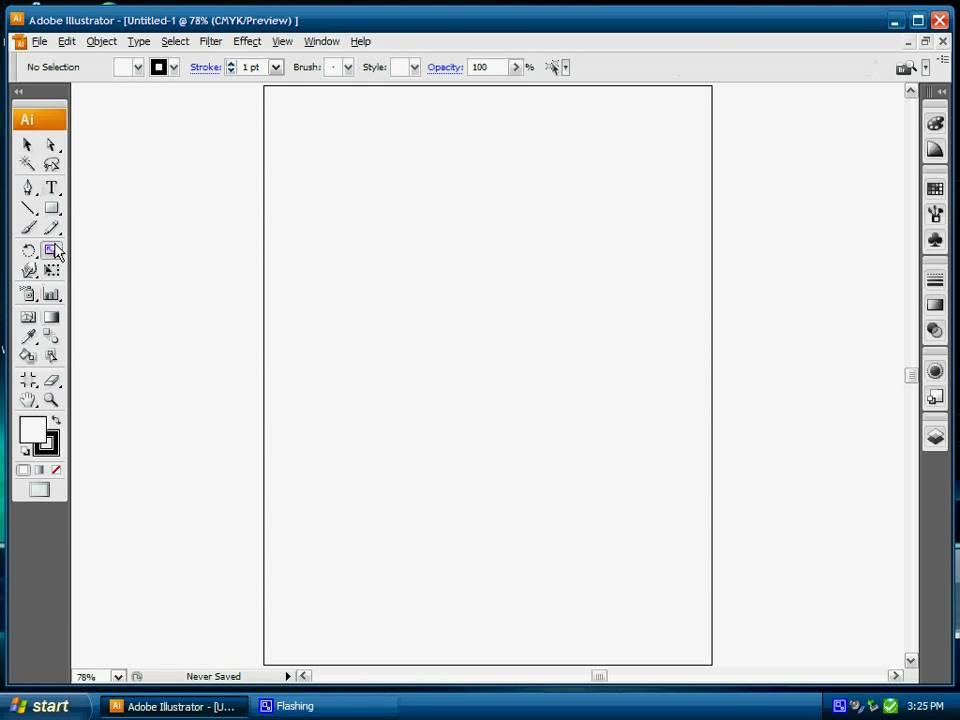Select the Column Graph tool
The image size is (960, 720).
click(51, 294)
